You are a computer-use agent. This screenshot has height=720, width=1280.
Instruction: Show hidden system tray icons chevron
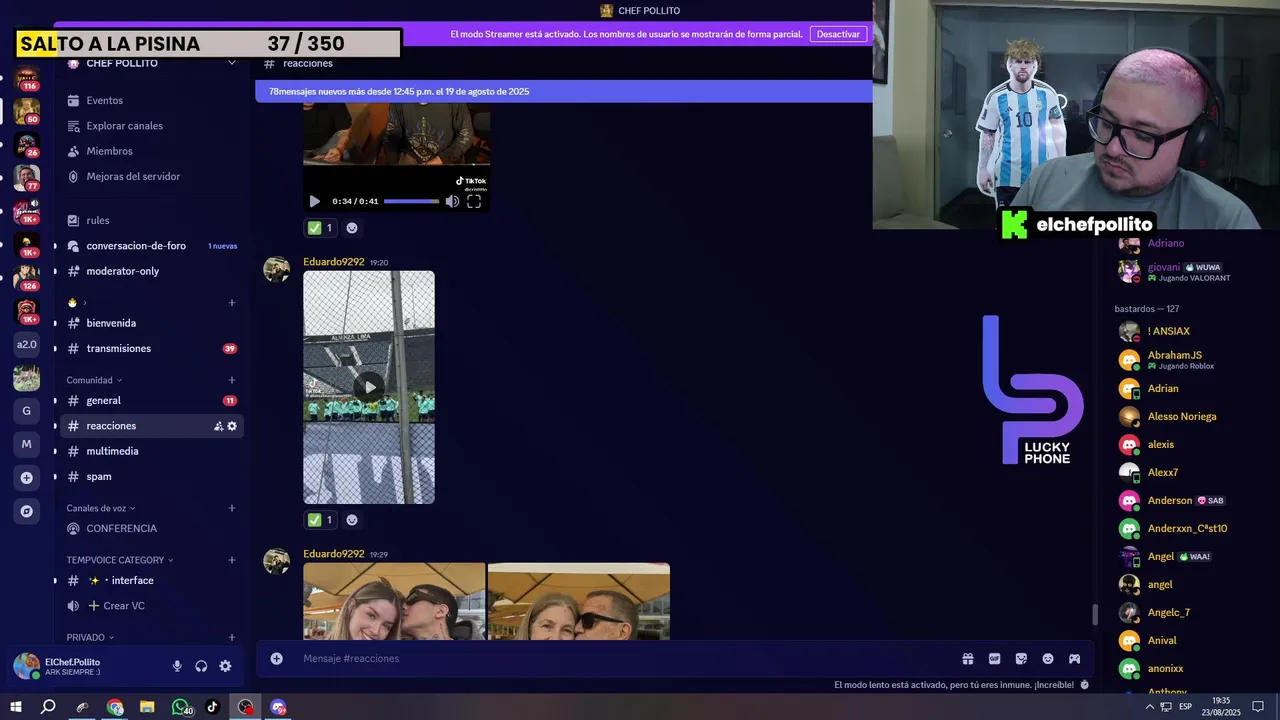[x=1149, y=707]
